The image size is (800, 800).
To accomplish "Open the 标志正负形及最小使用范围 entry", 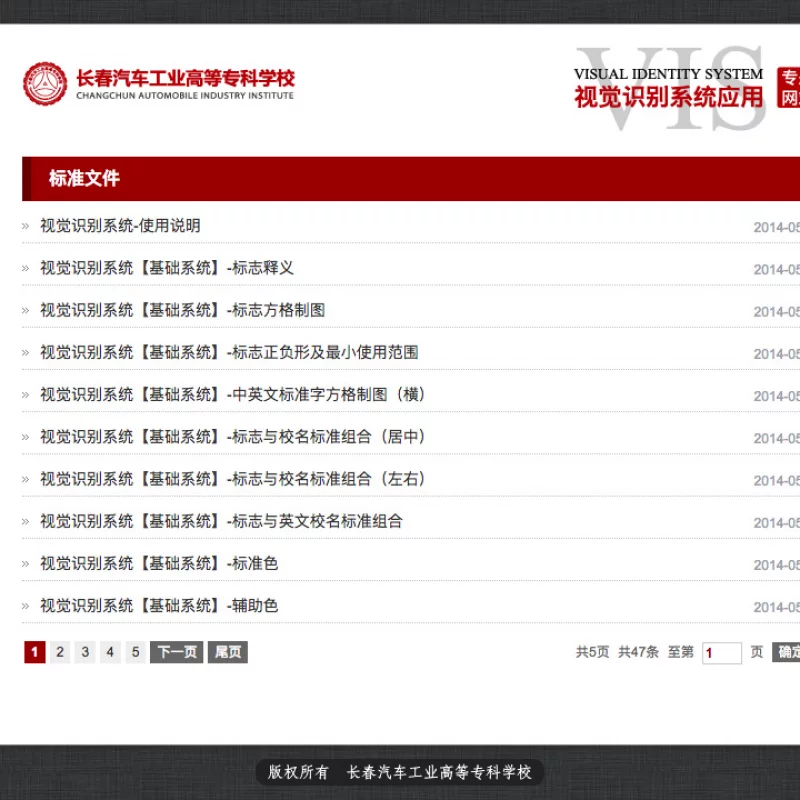I will pyautogui.click(x=227, y=352).
